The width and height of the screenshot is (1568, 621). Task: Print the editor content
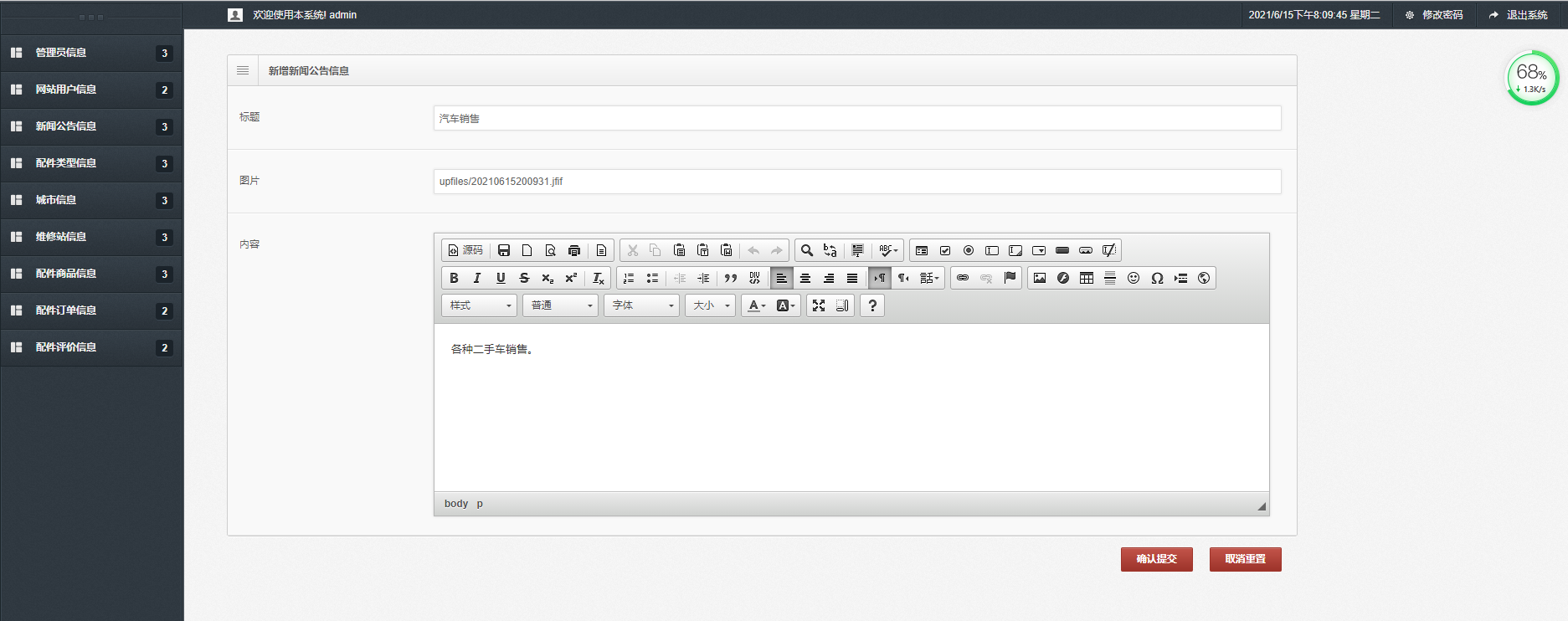point(574,250)
